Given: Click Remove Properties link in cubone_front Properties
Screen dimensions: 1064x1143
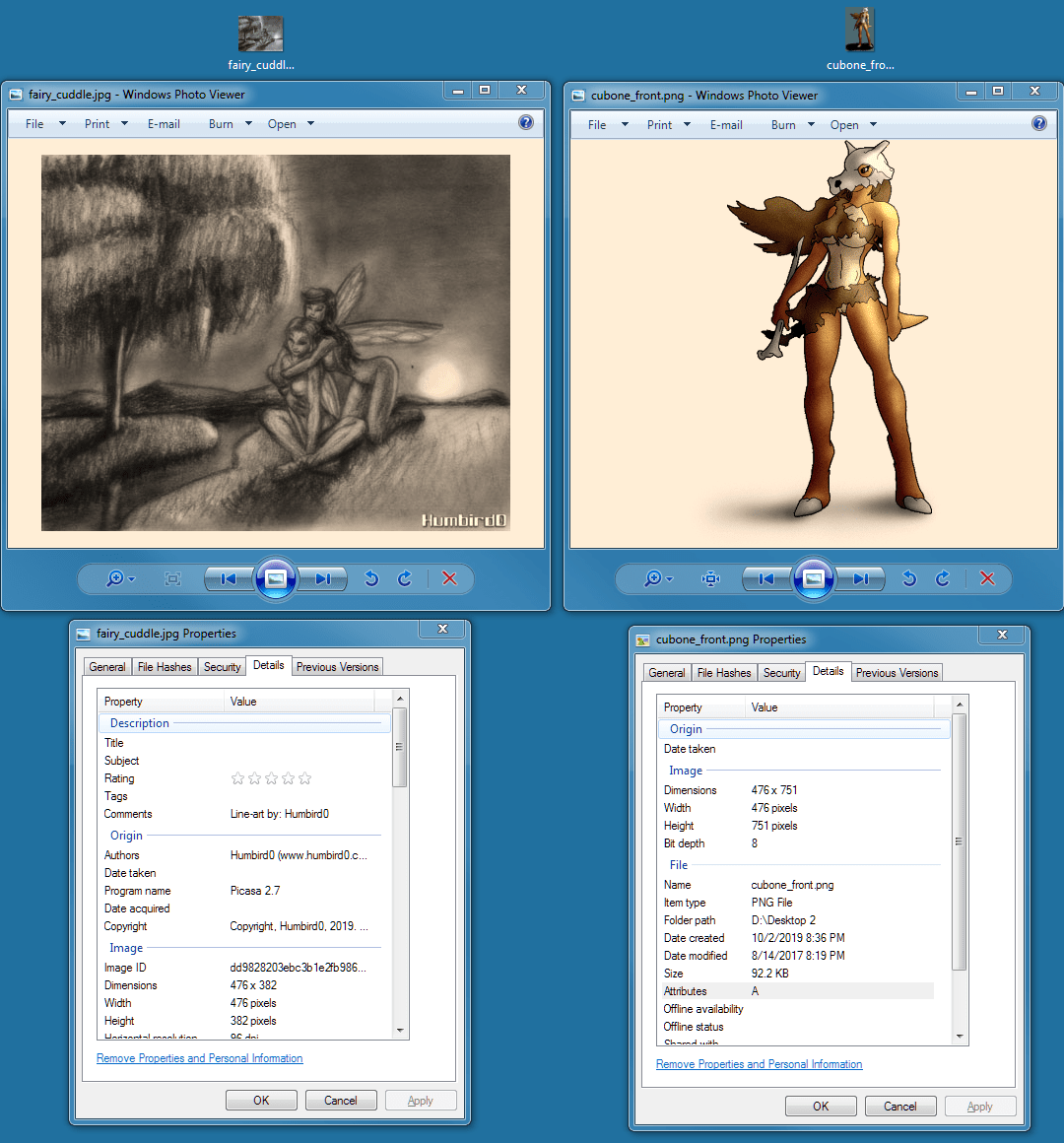Looking at the screenshot, I should [x=759, y=1064].
